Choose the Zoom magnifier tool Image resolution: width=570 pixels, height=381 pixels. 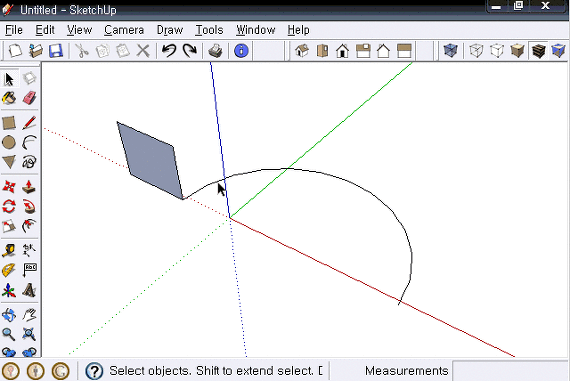pyautogui.click(x=9, y=334)
